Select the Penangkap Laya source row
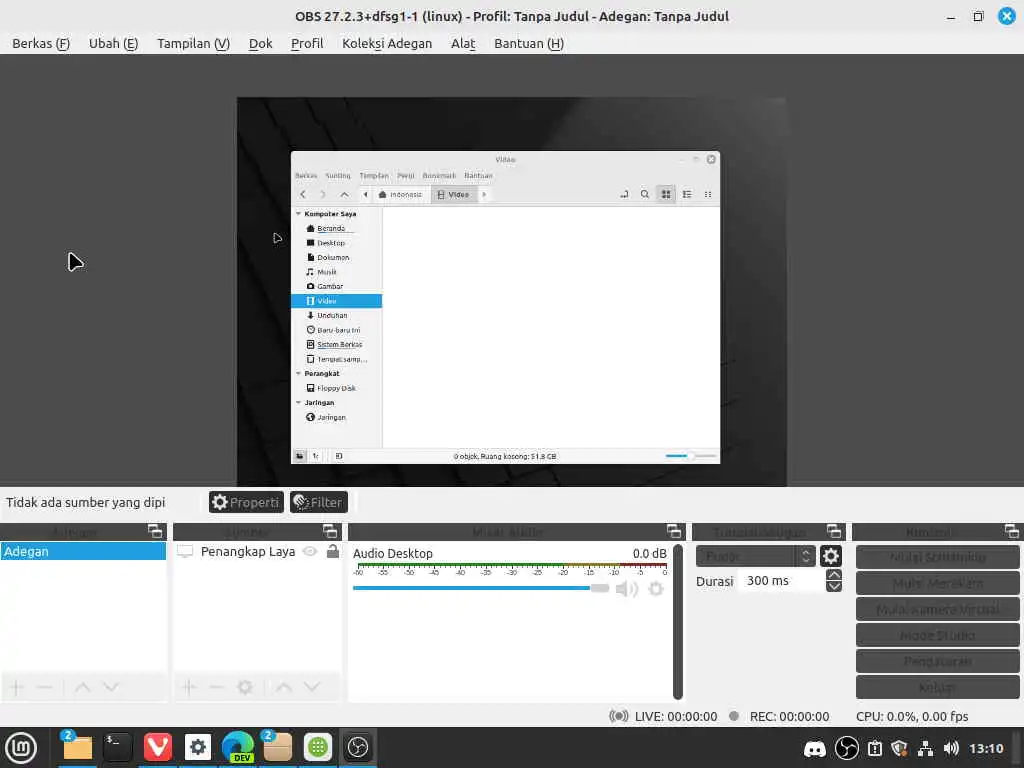Viewport: 1024px width, 768px height. [257, 552]
